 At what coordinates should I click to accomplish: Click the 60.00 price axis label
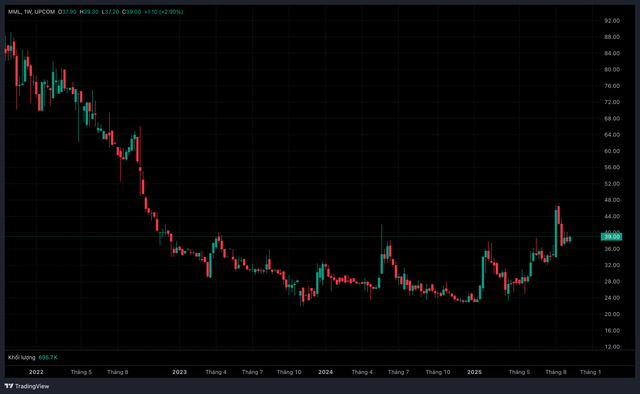612,151
